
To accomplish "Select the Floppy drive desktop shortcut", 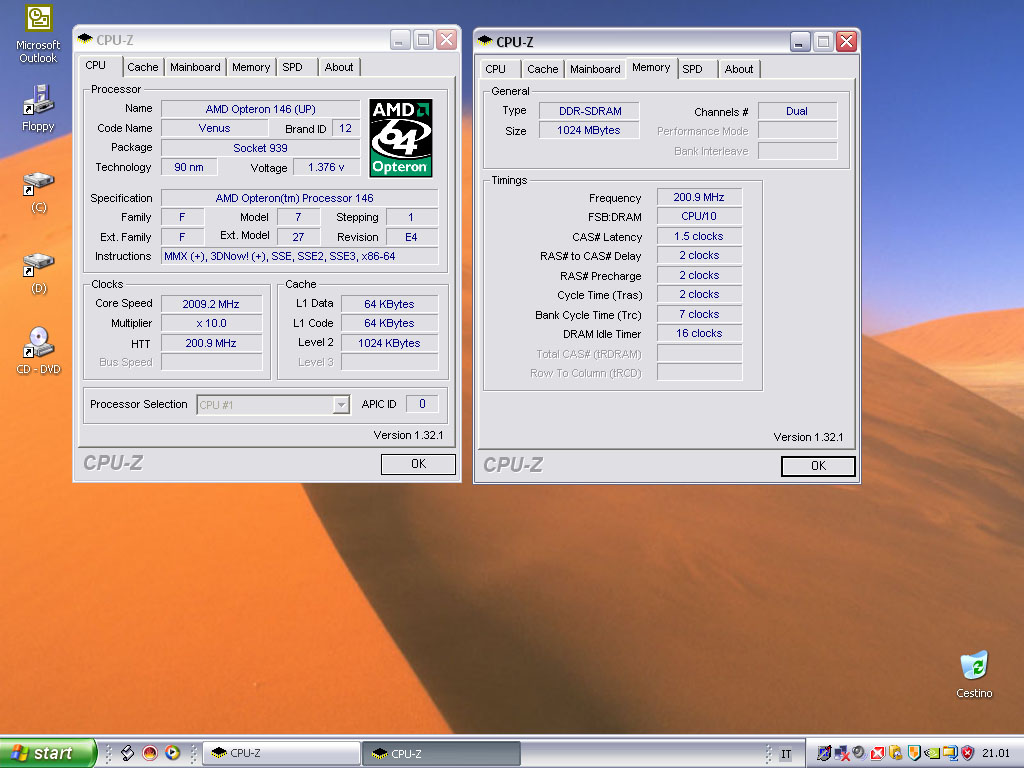I will [x=38, y=108].
